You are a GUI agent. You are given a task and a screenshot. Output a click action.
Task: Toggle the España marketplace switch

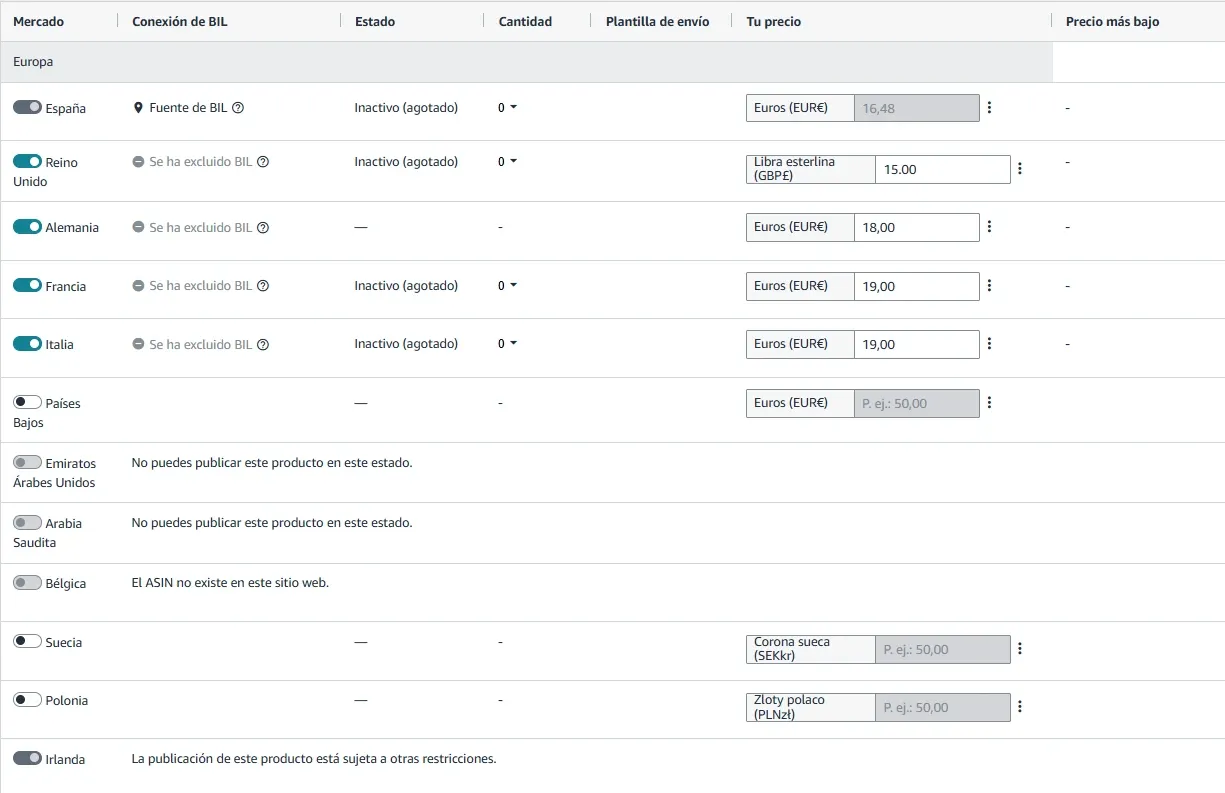27,107
